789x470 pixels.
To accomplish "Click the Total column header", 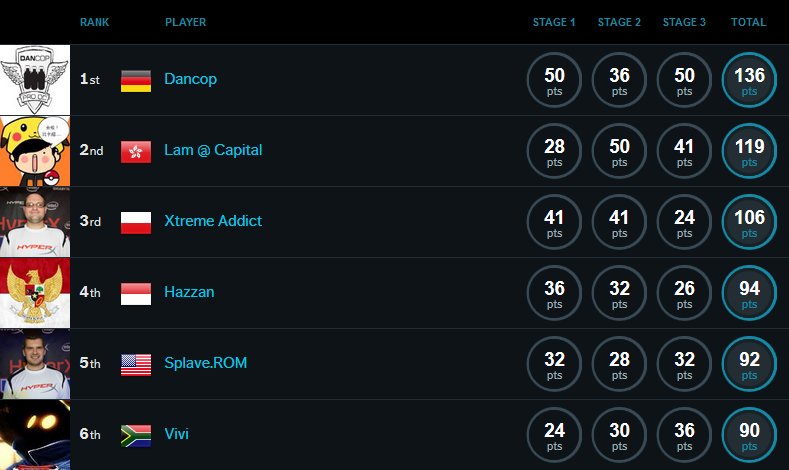I will [748, 22].
